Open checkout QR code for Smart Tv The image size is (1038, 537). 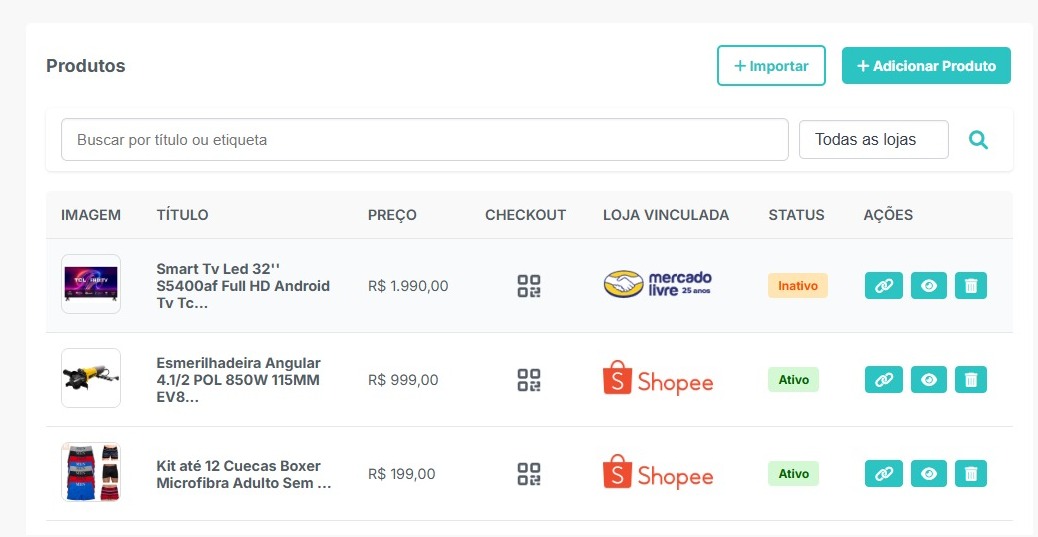tap(529, 286)
